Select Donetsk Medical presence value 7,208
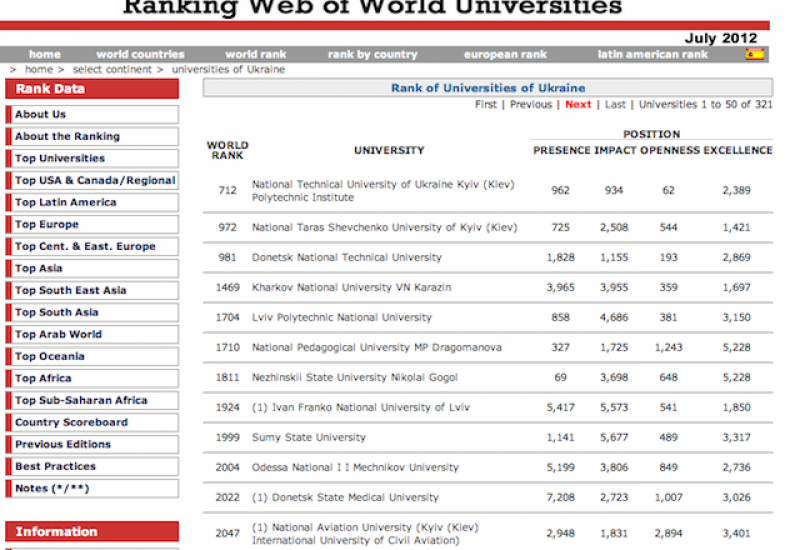 tap(560, 497)
